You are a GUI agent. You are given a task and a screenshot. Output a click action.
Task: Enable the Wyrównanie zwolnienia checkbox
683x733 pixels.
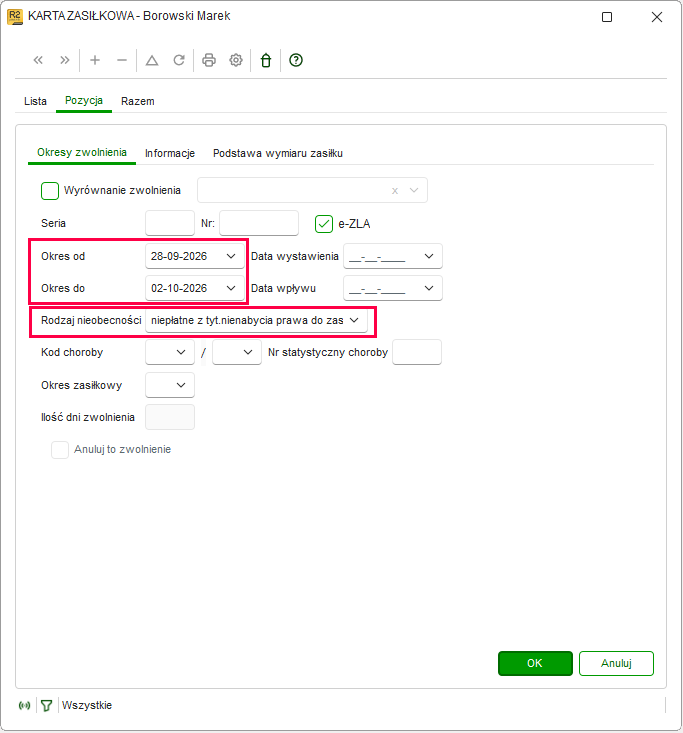[50, 191]
